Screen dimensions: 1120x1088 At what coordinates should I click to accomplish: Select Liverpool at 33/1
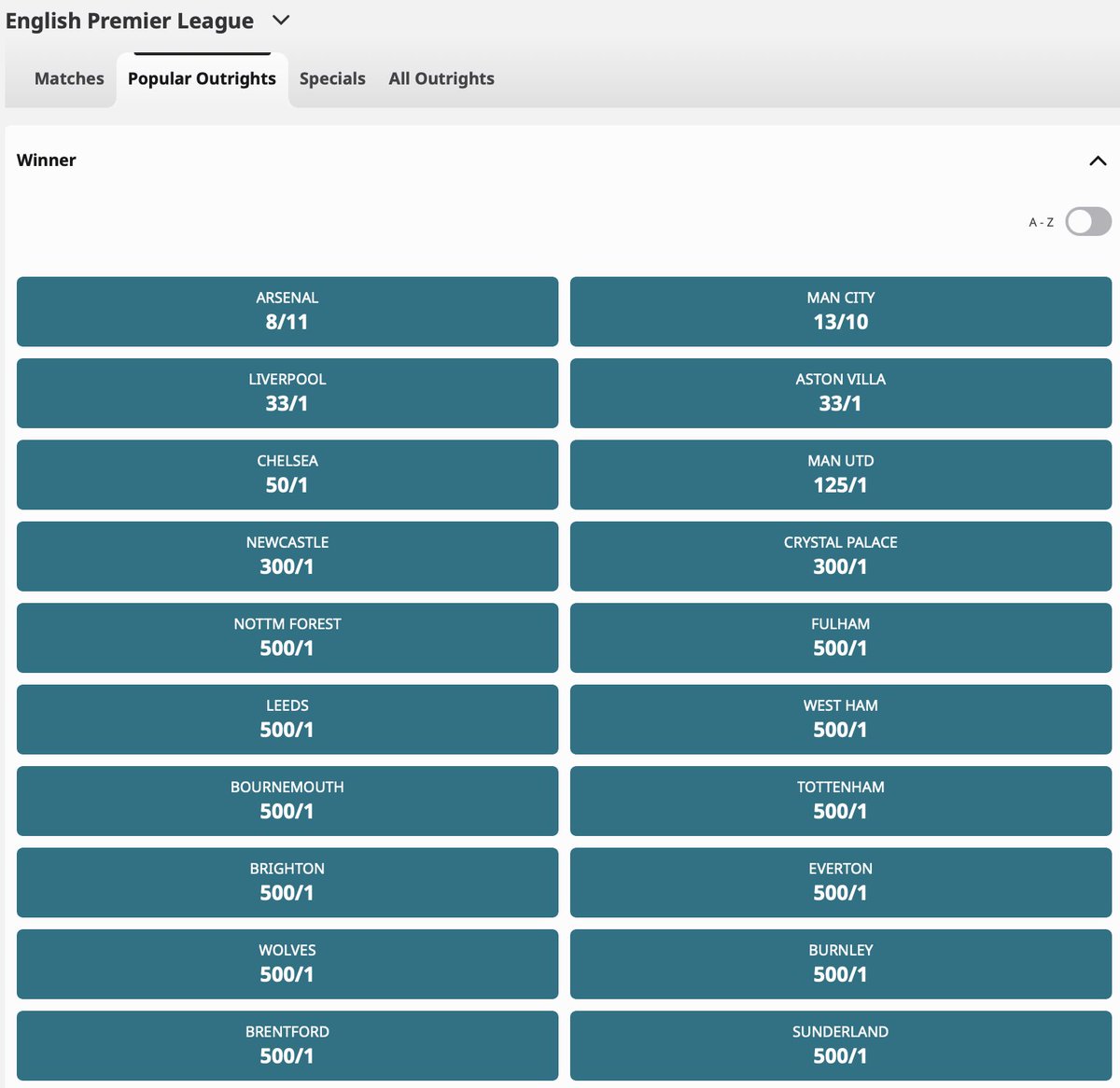click(287, 393)
